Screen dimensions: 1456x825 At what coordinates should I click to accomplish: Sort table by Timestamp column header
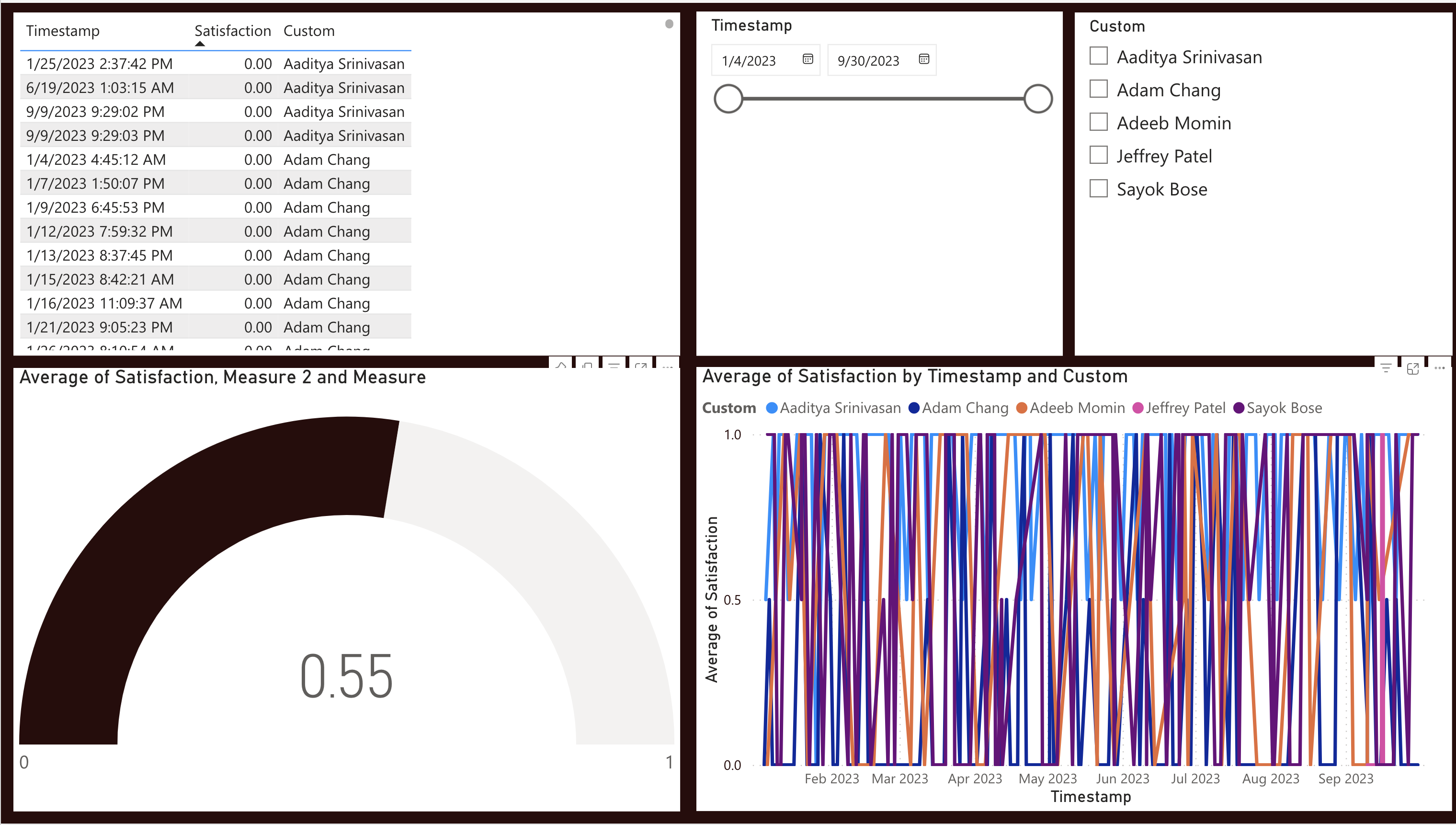(62, 31)
